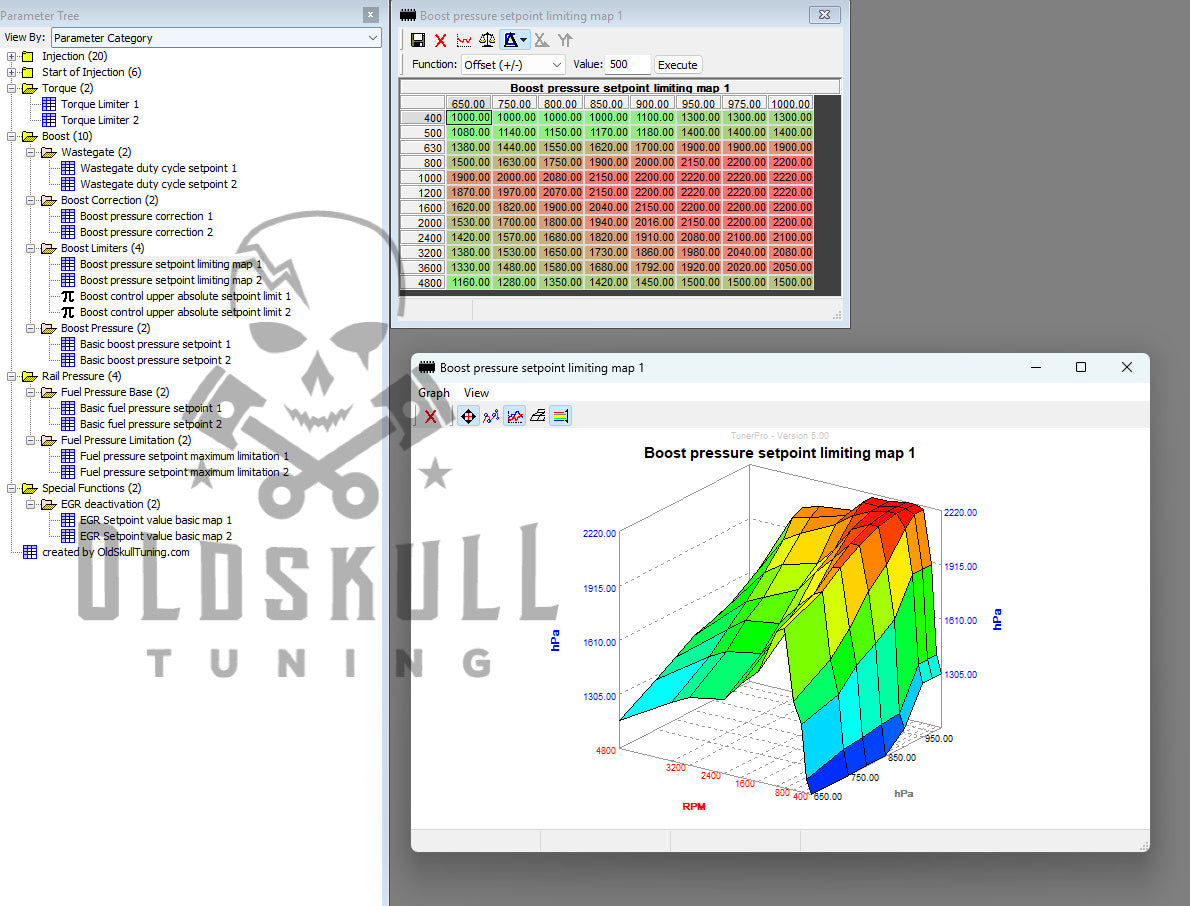Toggle the rainbow color shading button
The height and width of the screenshot is (906, 1190).
[x=560, y=416]
